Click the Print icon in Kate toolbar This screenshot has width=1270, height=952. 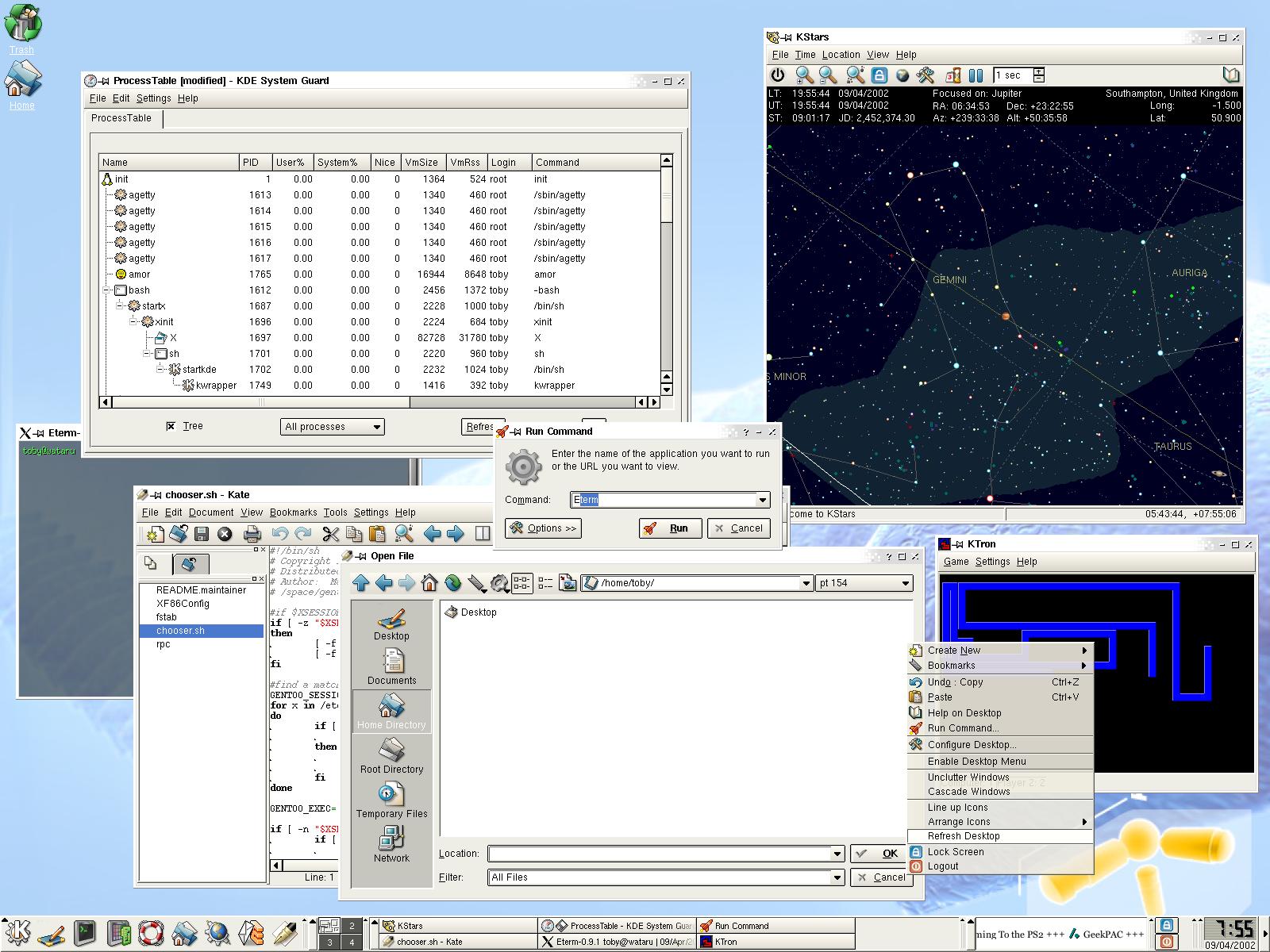click(x=252, y=534)
